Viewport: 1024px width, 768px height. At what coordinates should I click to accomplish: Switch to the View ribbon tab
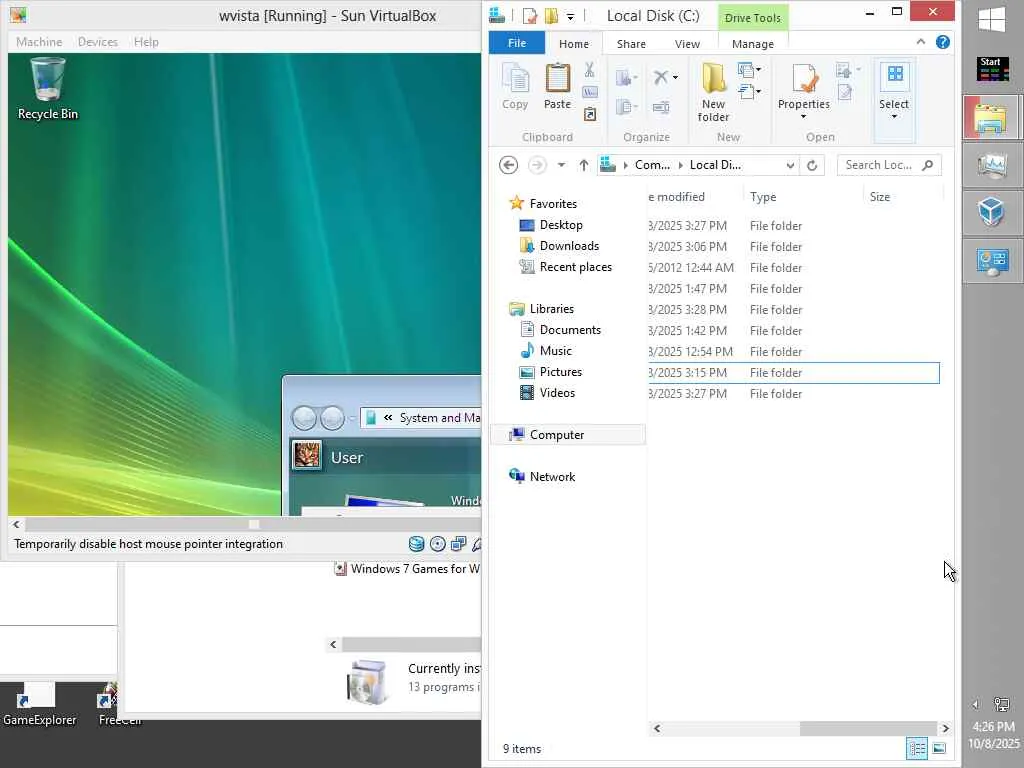coord(687,44)
